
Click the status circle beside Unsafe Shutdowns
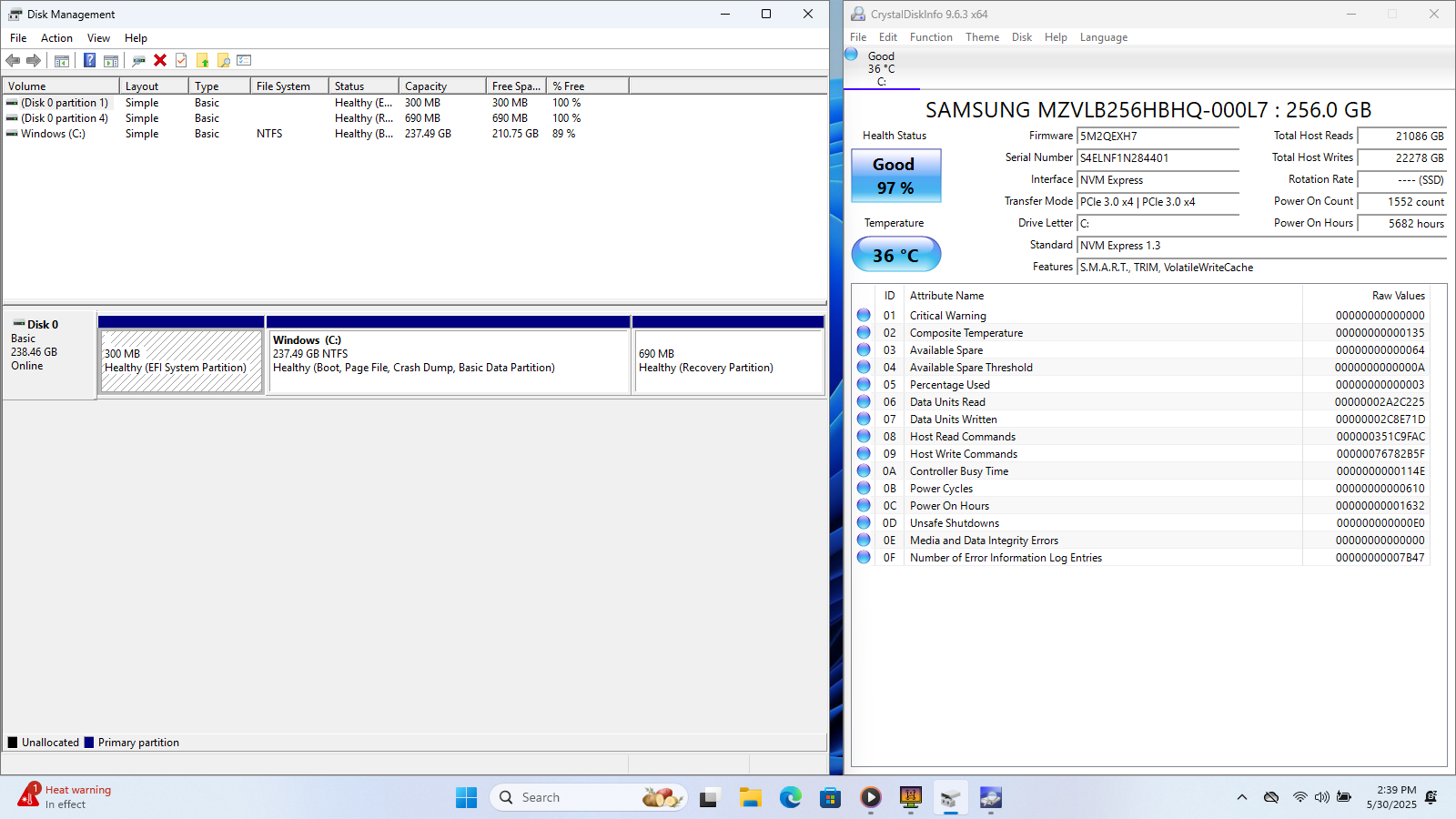coord(864,522)
